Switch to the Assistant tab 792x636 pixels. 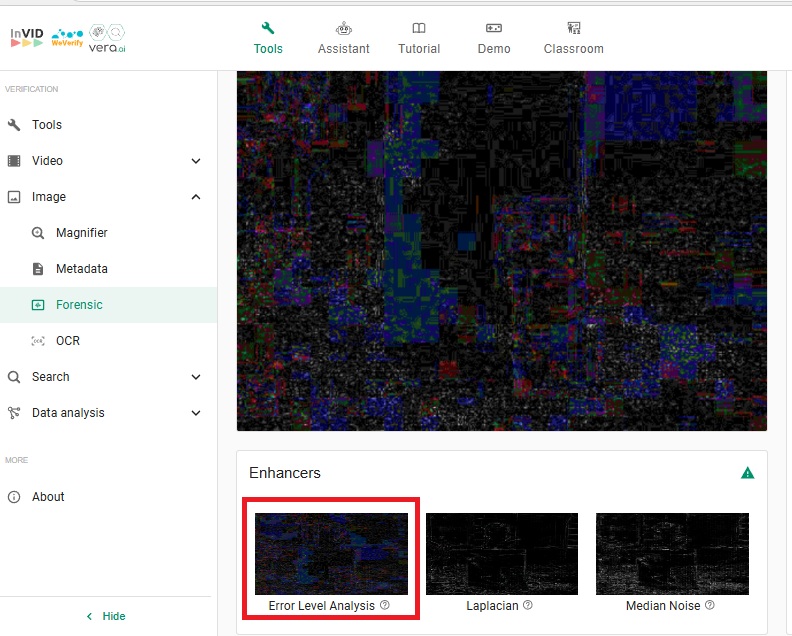[343, 38]
